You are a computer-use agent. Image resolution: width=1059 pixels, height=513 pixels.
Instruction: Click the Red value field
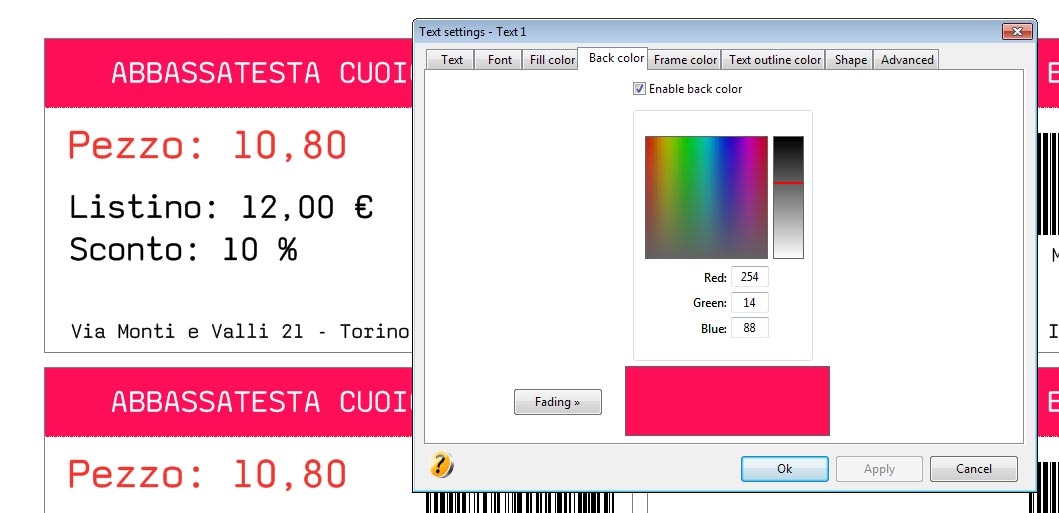pyautogui.click(x=749, y=277)
